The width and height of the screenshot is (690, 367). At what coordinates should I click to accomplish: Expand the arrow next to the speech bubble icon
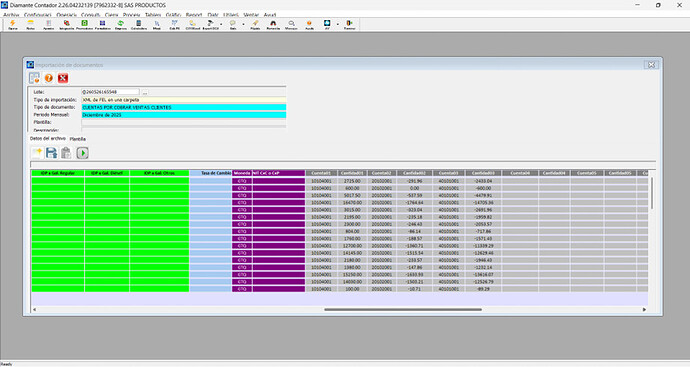point(243,24)
